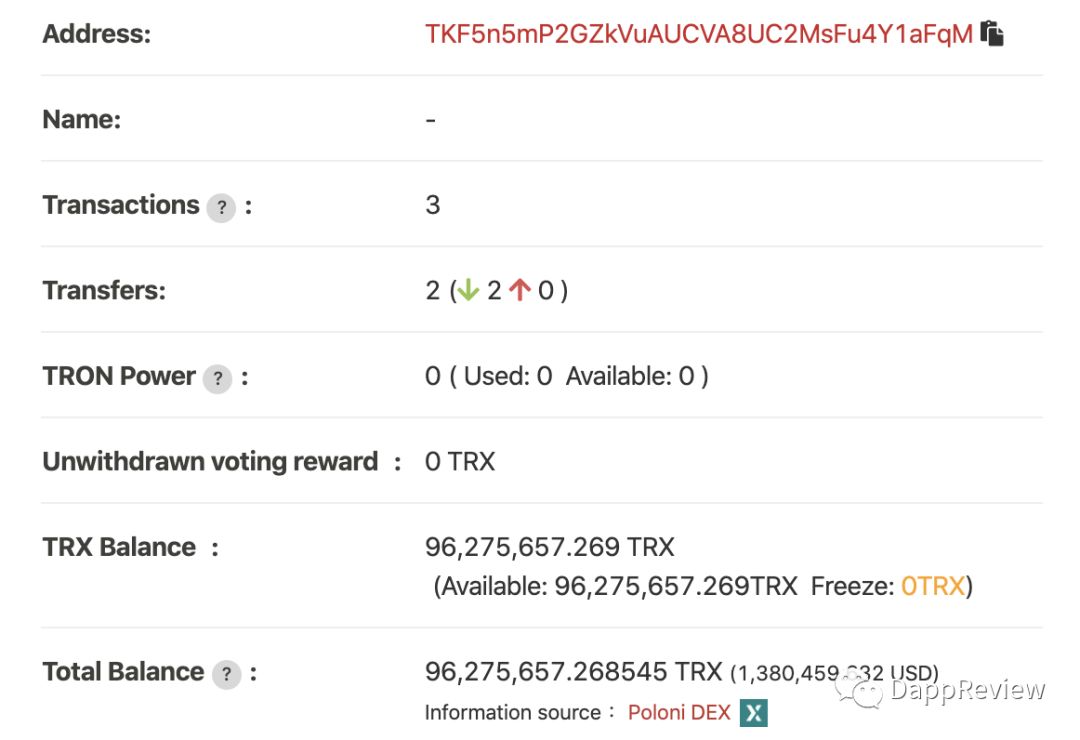
Task: Copy the wallet address with clipboard icon
Action: [x=992, y=33]
